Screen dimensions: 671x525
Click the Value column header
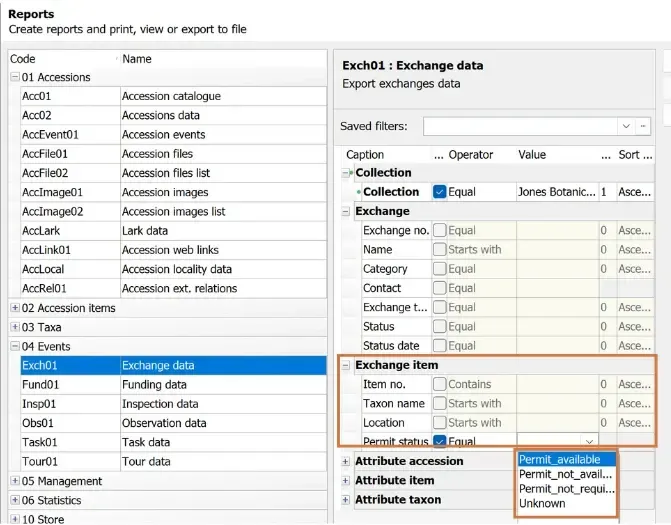click(532, 155)
